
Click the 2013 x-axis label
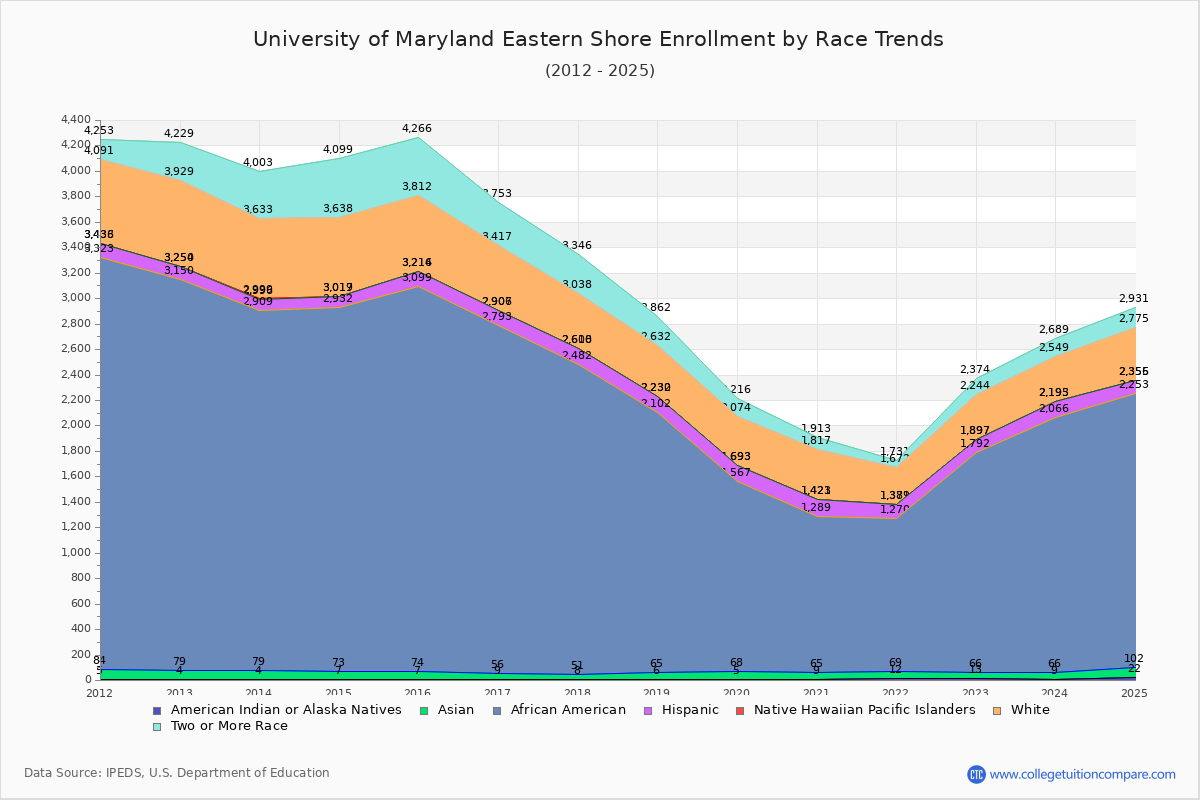[x=179, y=692]
